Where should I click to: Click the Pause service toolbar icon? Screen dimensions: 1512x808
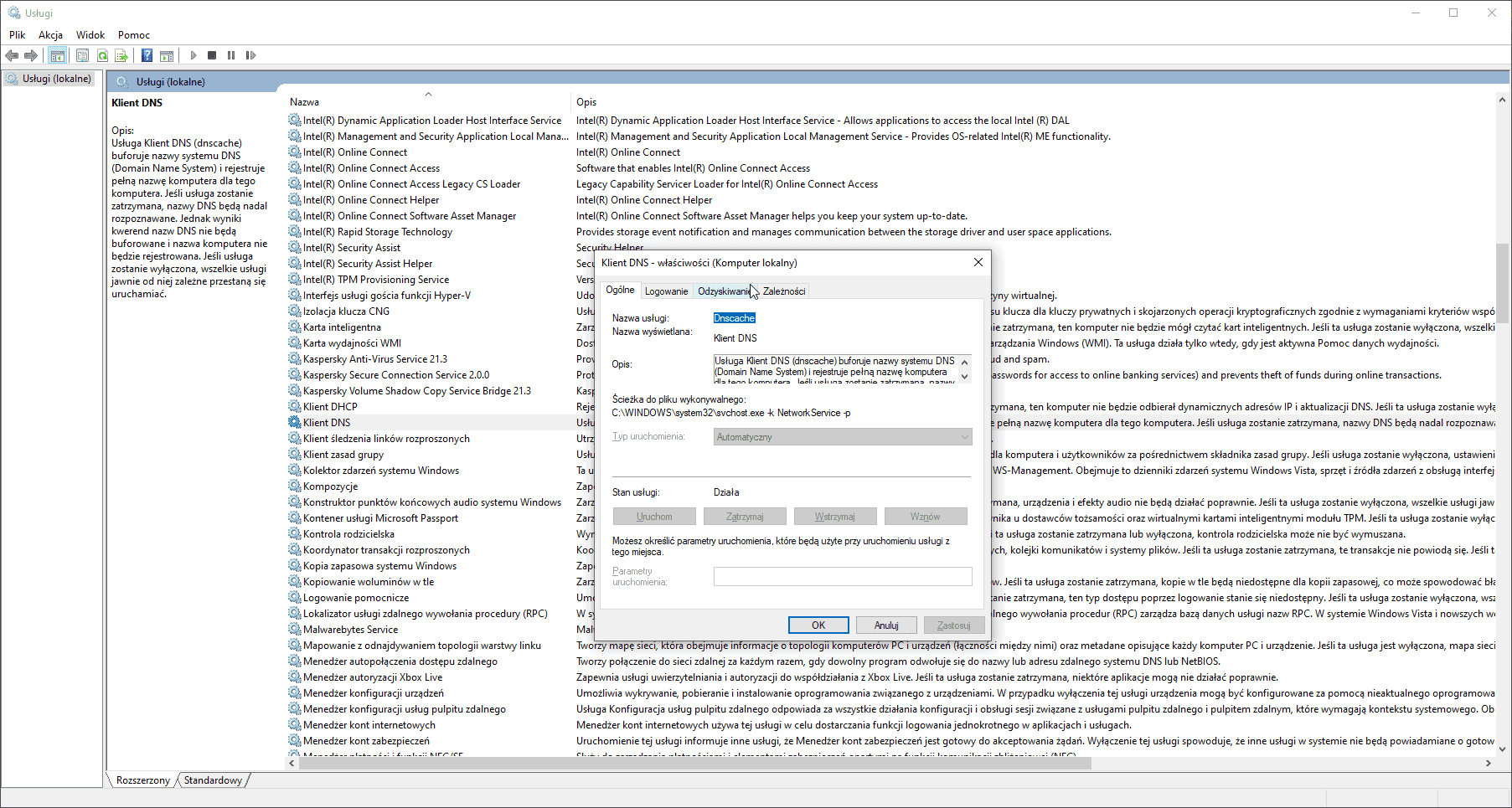coord(231,55)
